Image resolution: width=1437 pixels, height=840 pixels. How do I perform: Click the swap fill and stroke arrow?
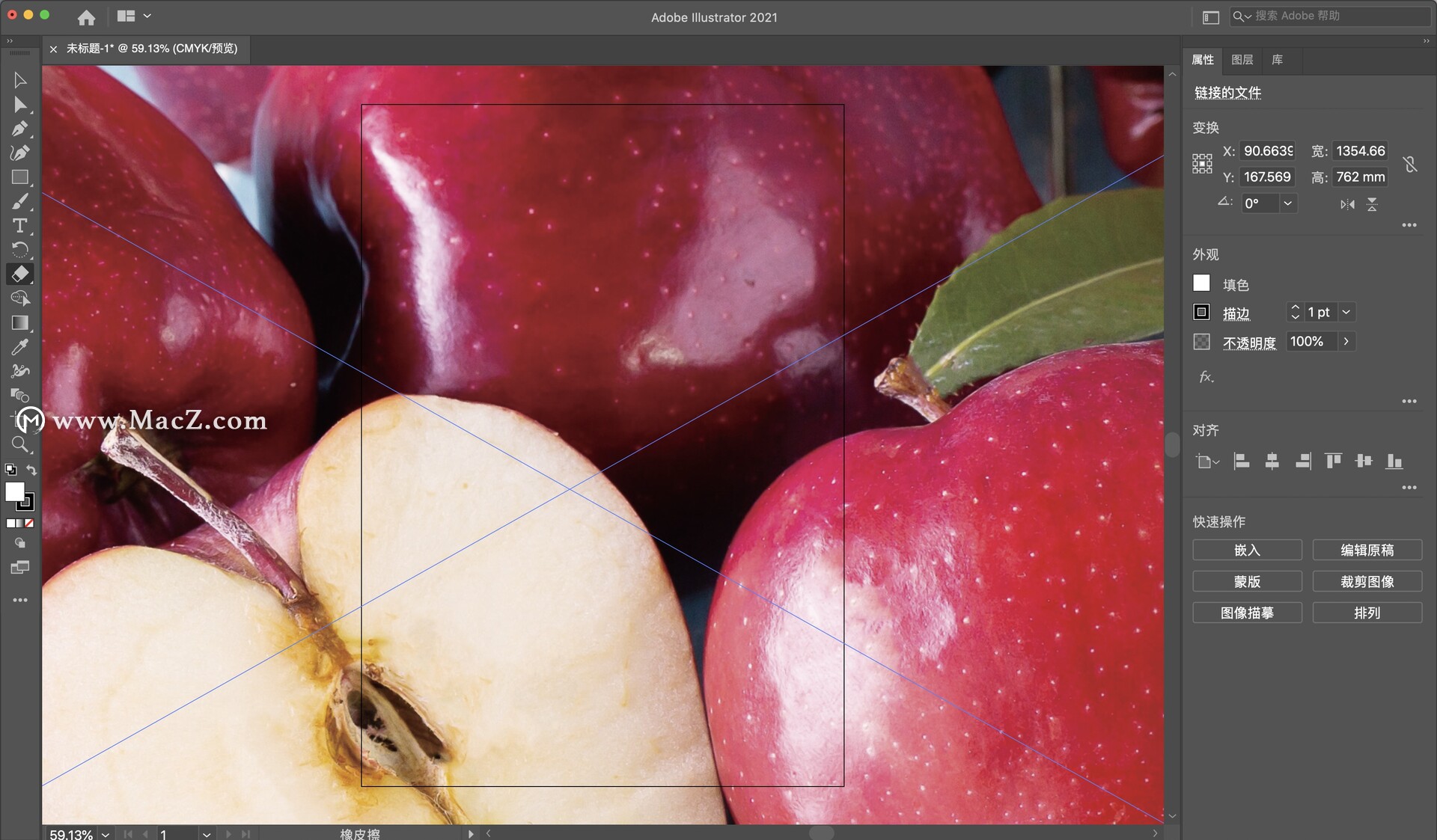[x=31, y=470]
